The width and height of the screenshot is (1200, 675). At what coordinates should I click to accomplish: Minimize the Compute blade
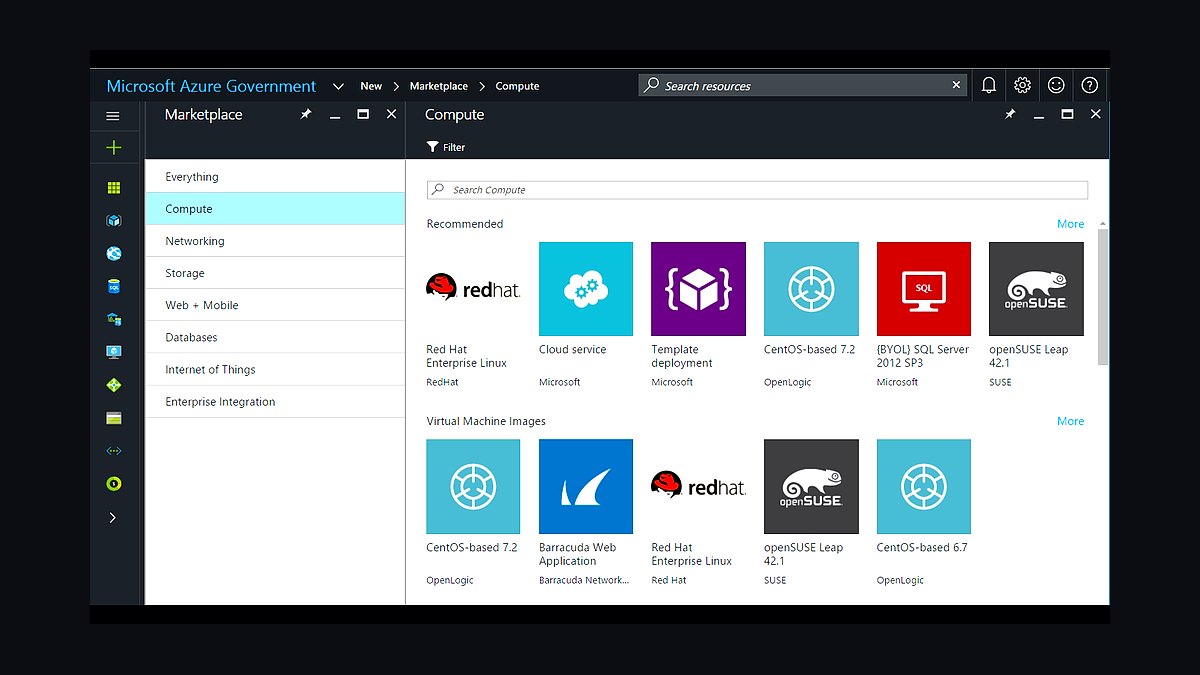point(1039,118)
